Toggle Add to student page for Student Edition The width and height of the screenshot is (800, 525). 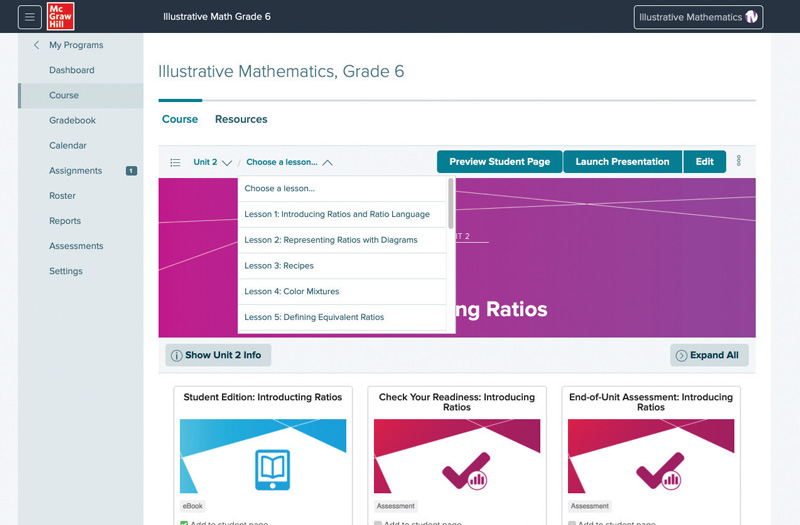(184, 522)
